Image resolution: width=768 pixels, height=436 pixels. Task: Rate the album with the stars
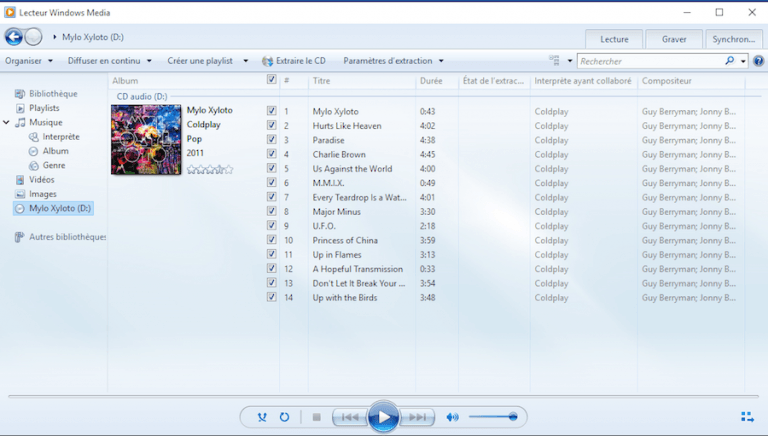click(210, 170)
